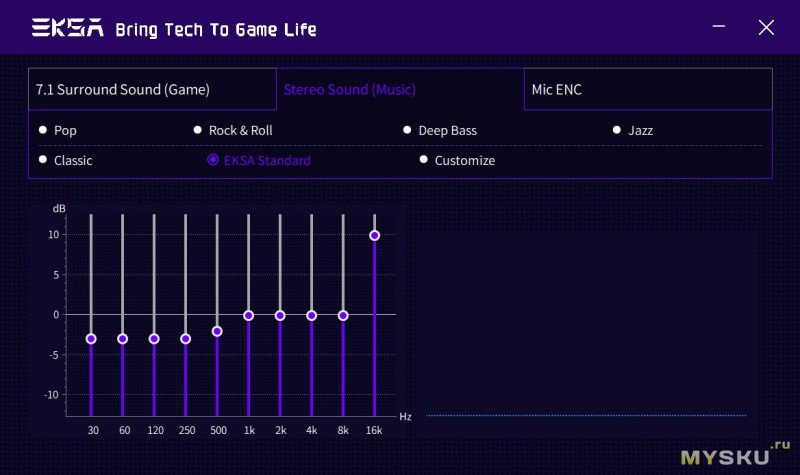Close the EKSA application window

(x=766, y=27)
